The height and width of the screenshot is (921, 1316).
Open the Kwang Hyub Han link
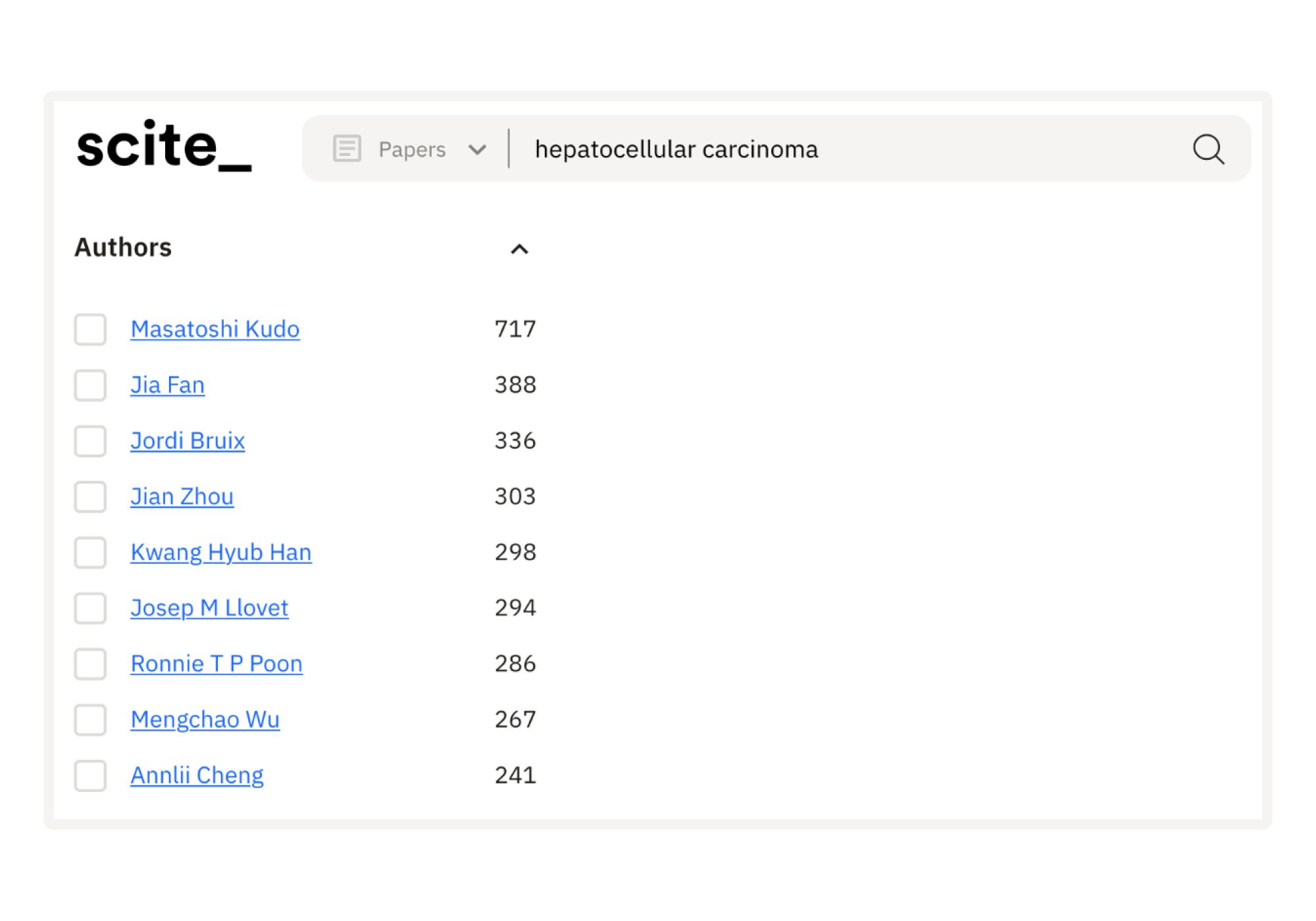[220, 553]
